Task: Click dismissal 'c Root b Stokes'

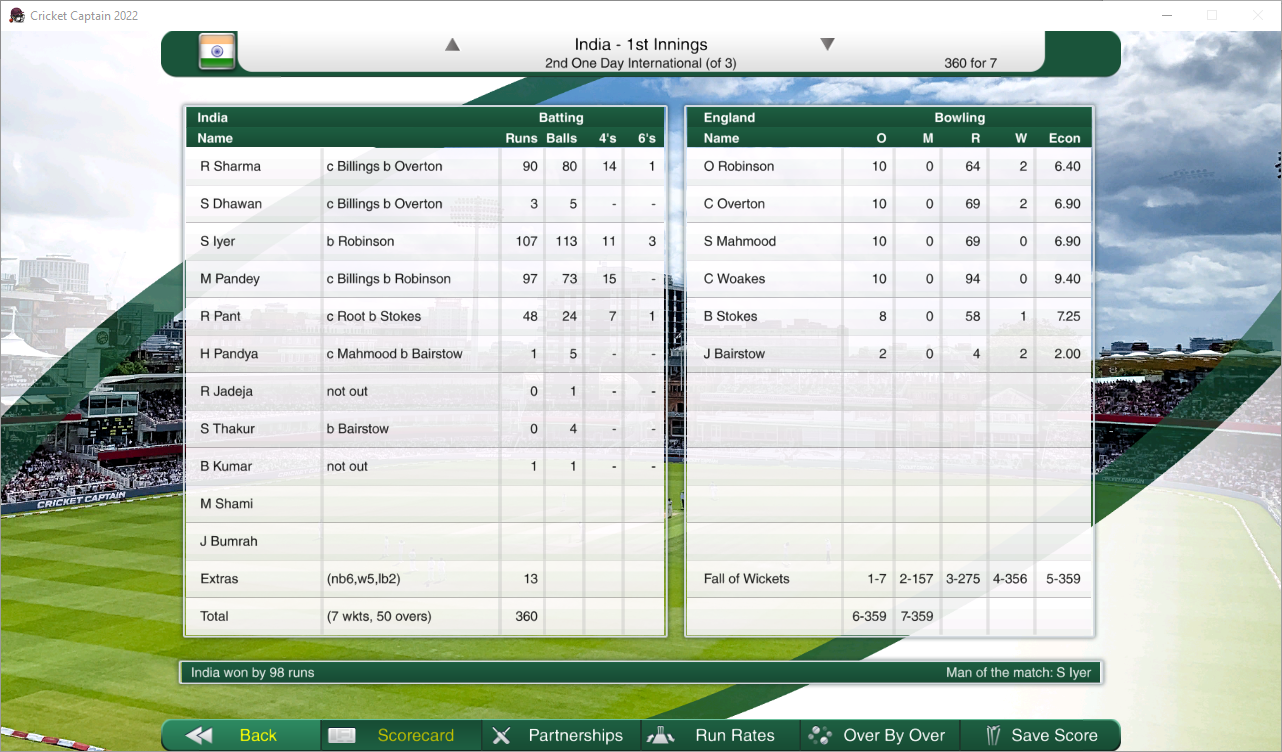Action: tap(374, 316)
